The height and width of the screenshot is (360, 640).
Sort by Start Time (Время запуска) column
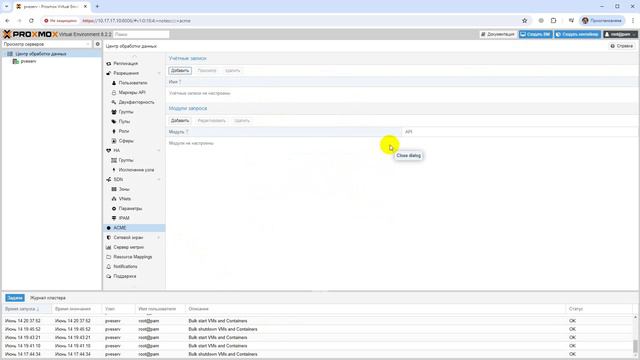27,309
